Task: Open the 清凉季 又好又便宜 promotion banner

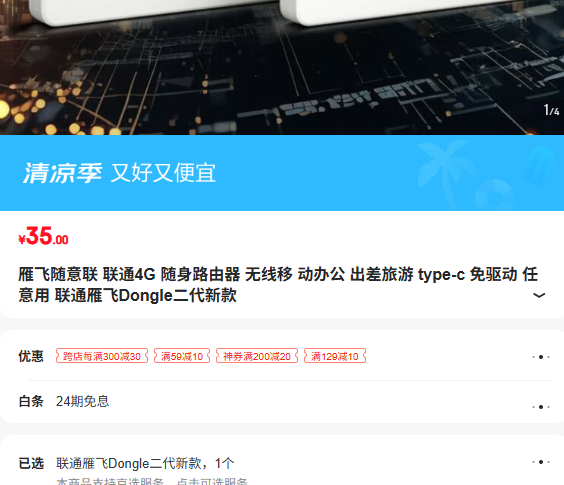Action: [282, 173]
